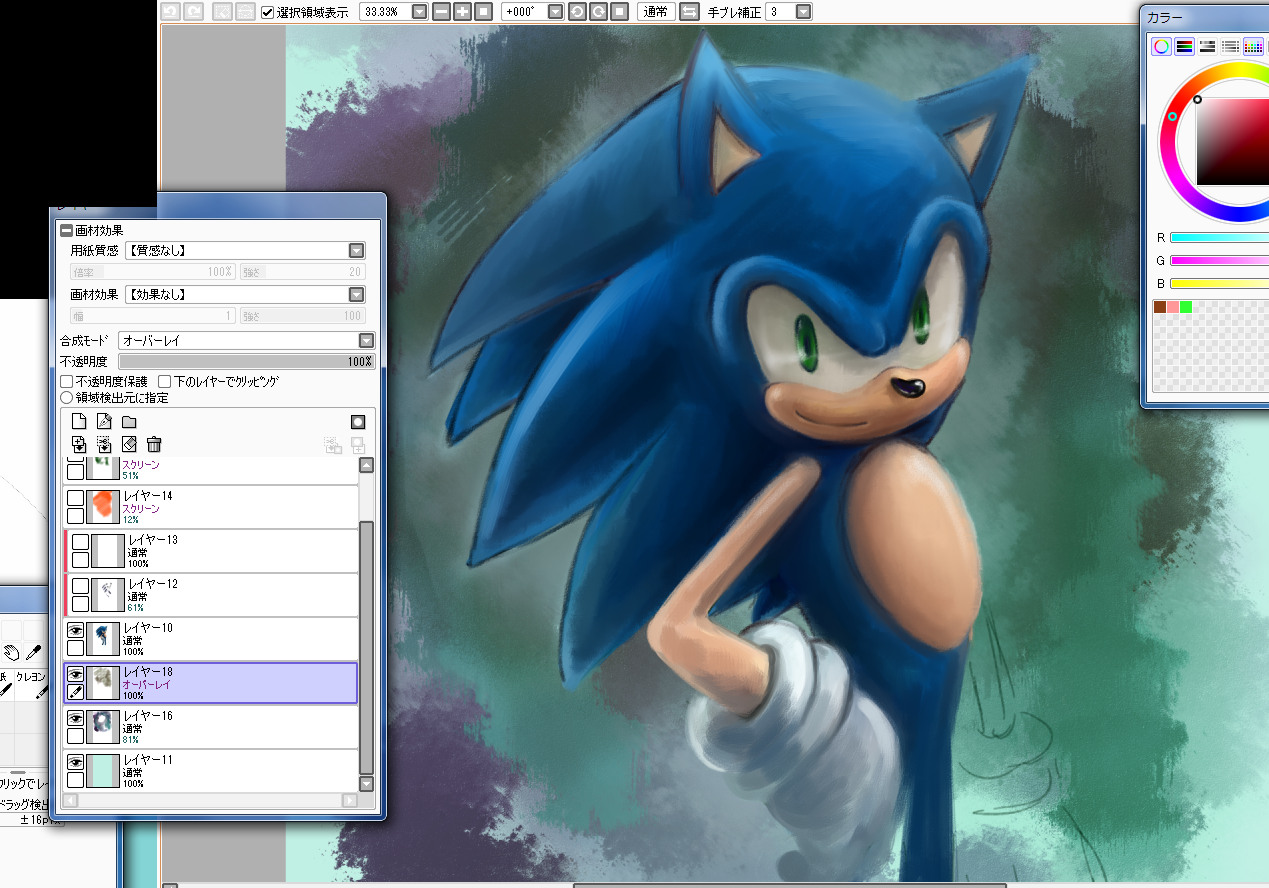Open the 用紙質感 texture dropdown

tap(356, 251)
